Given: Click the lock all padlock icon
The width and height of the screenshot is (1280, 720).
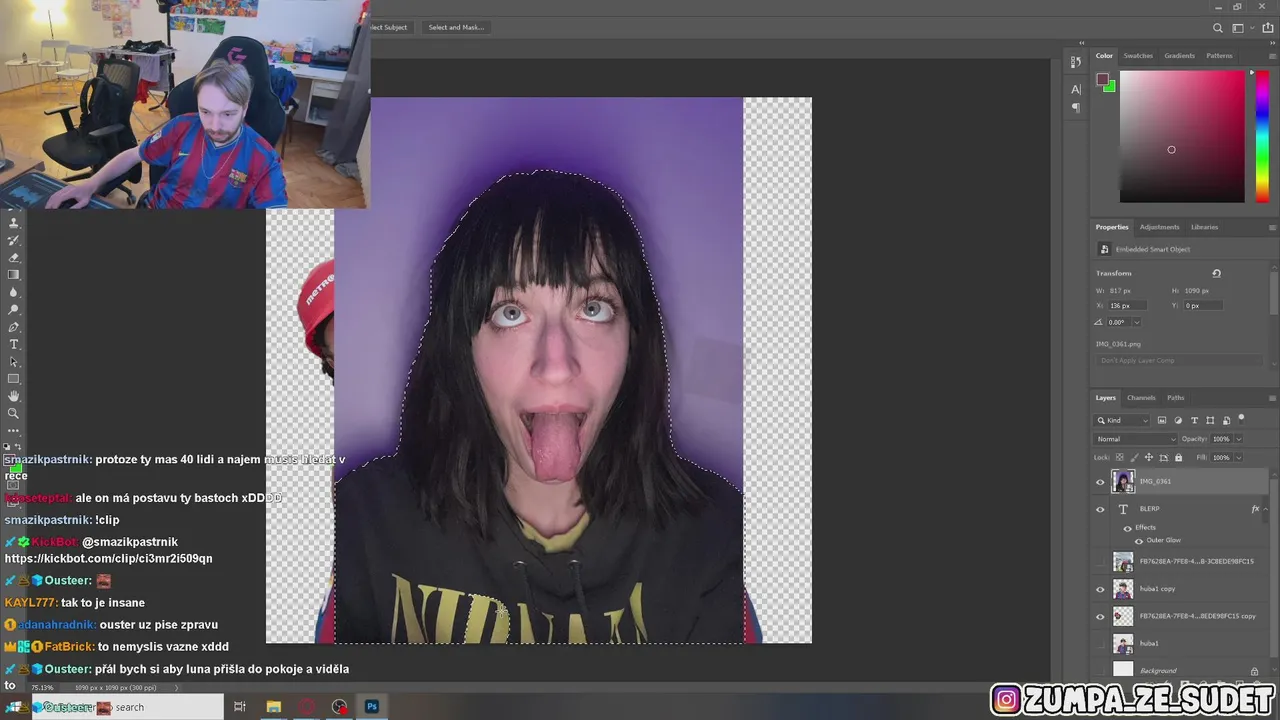Looking at the screenshot, I should (1178, 457).
